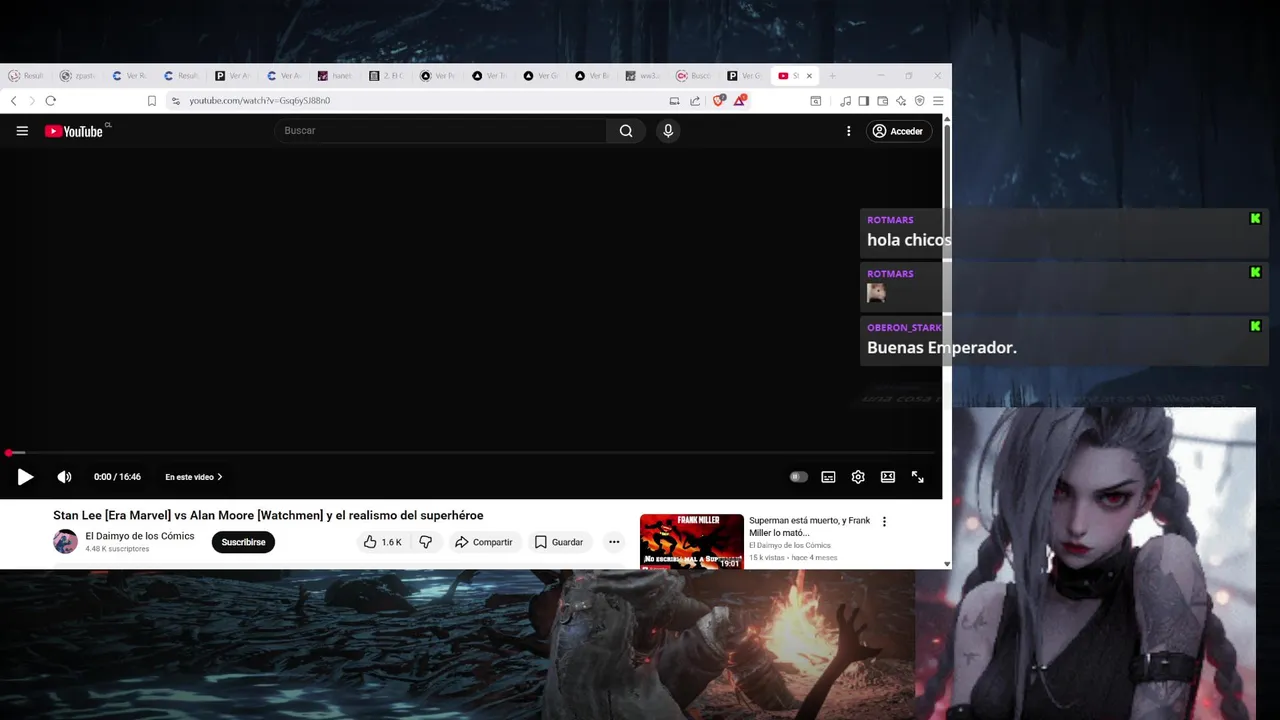Open the Leo AI sparkle icon
1280x720 pixels.
coord(901,101)
